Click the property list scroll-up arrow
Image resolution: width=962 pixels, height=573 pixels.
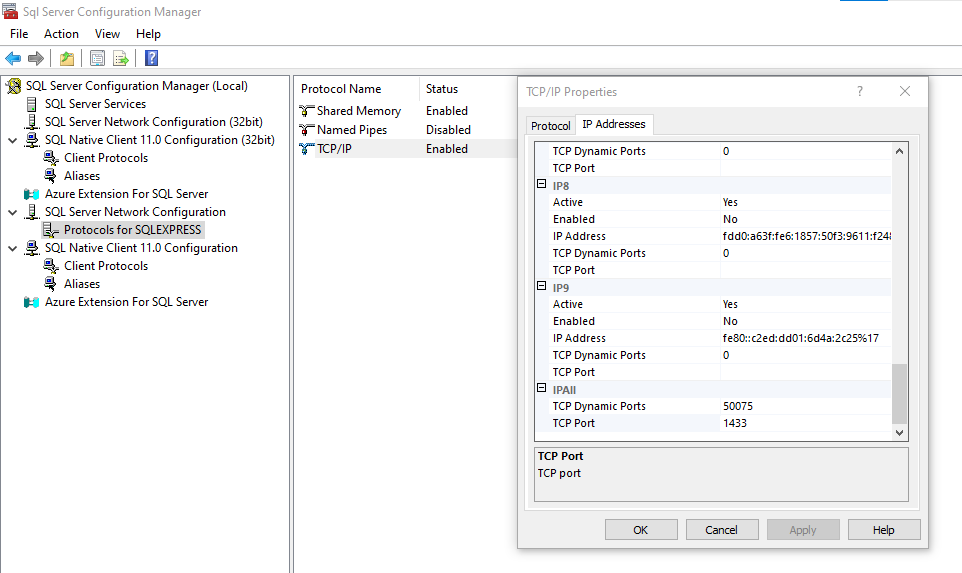point(899,152)
